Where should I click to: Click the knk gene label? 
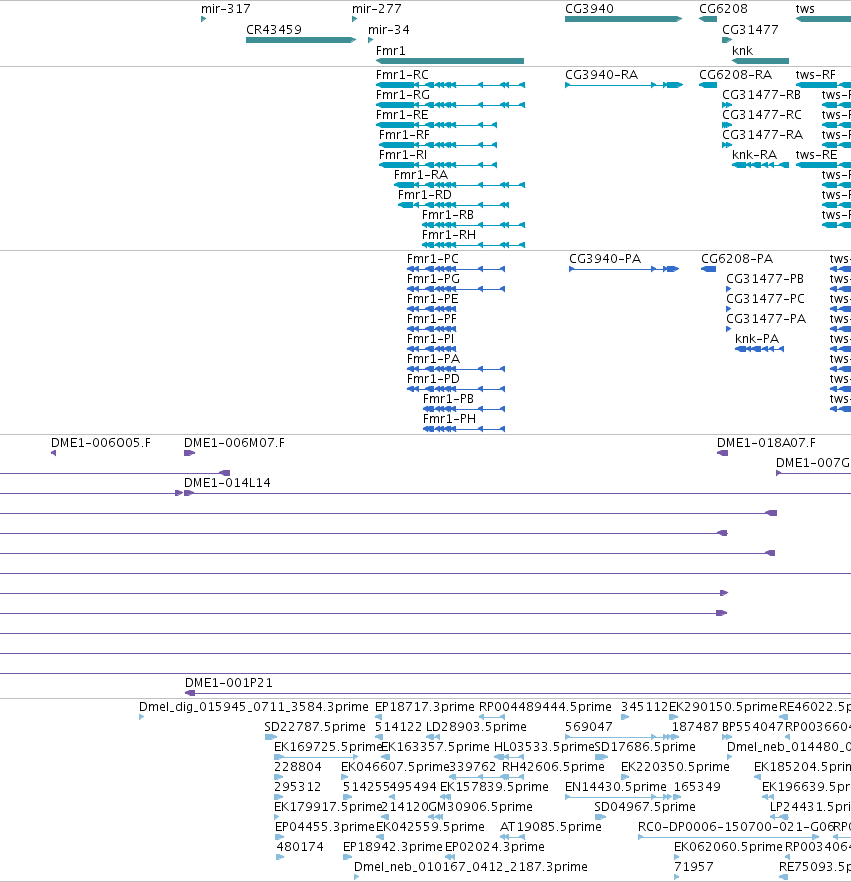pyautogui.click(x=742, y=51)
